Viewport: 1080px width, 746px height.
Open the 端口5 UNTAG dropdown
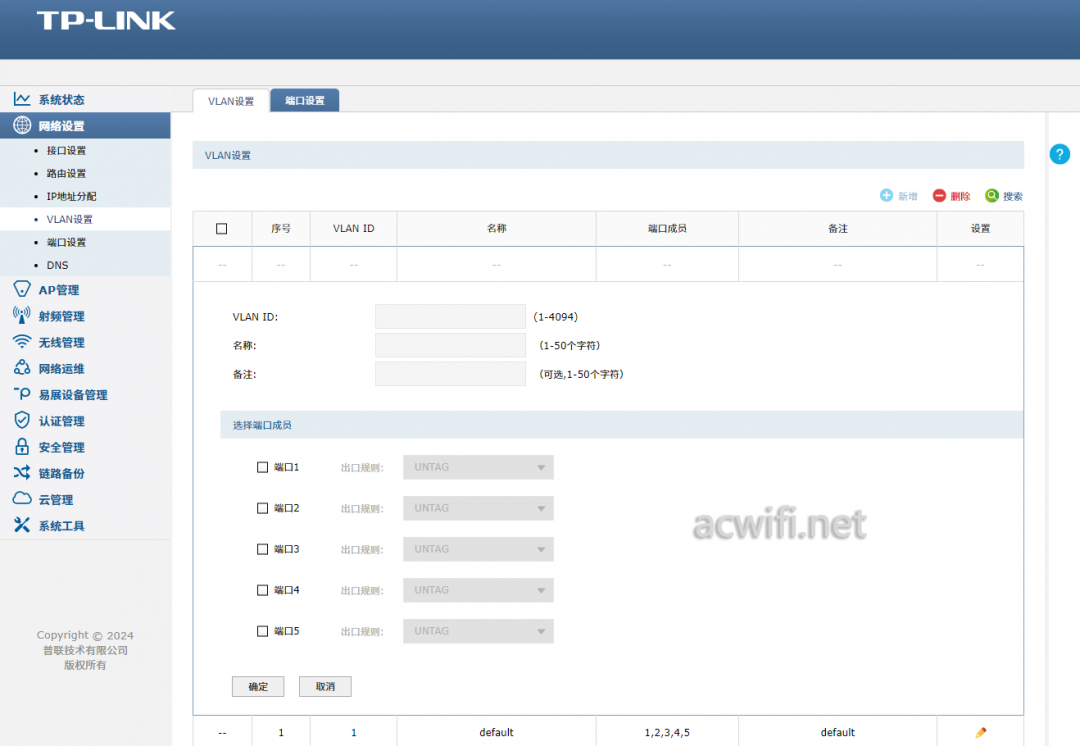click(478, 631)
